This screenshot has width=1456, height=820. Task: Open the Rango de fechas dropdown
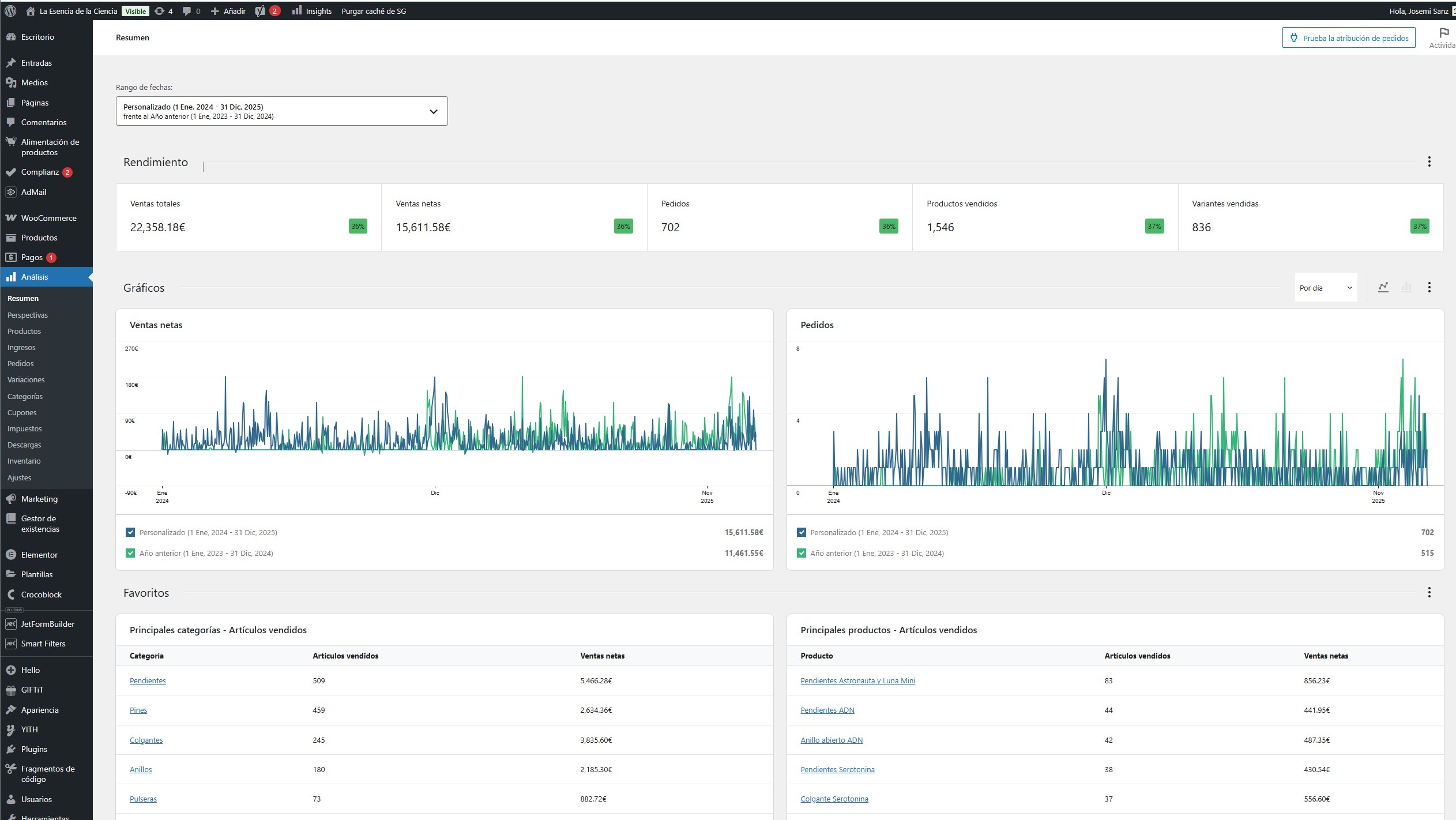pyautogui.click(x=281, y=111)
